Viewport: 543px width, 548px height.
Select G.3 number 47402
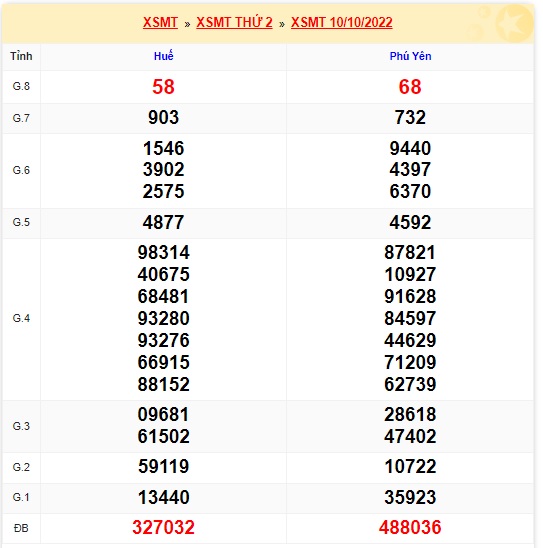click(x=410, y=437)
